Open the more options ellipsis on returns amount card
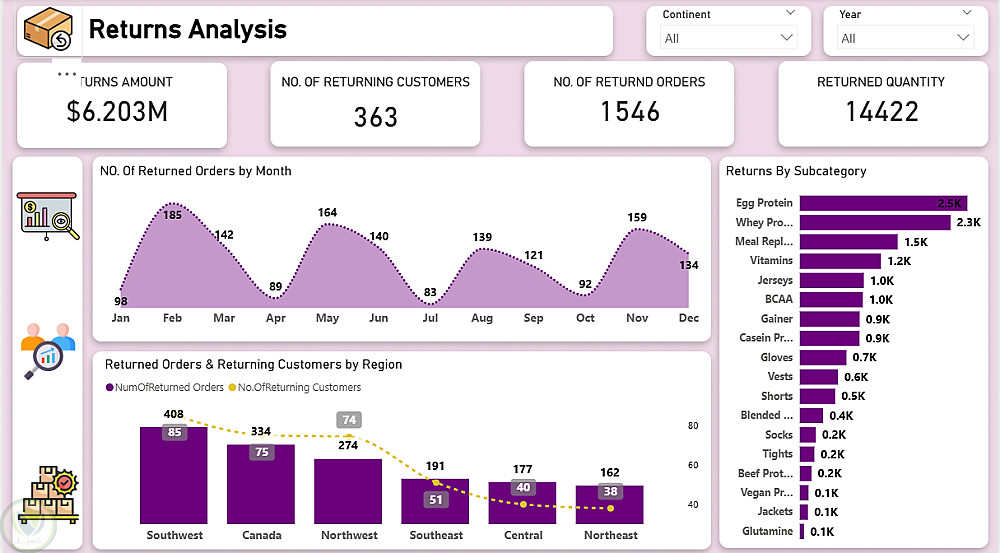This screenshot has width=1000, height=553. click(x=66, y=74)
